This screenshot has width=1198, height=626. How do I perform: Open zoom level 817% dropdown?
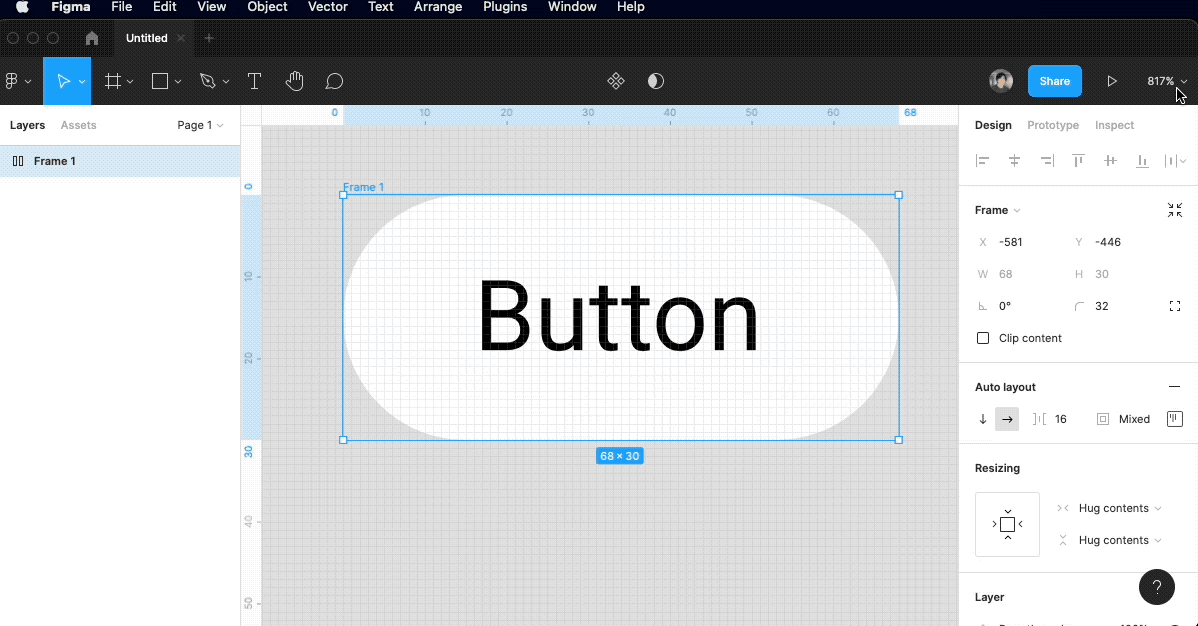(1167, 81)
